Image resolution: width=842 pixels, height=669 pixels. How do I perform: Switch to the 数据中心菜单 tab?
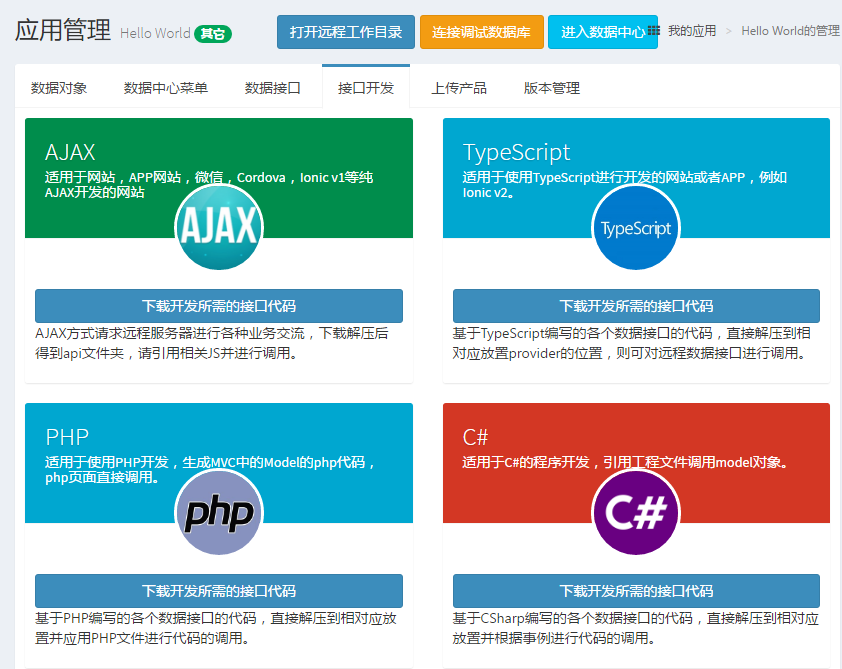click(165, 88)
